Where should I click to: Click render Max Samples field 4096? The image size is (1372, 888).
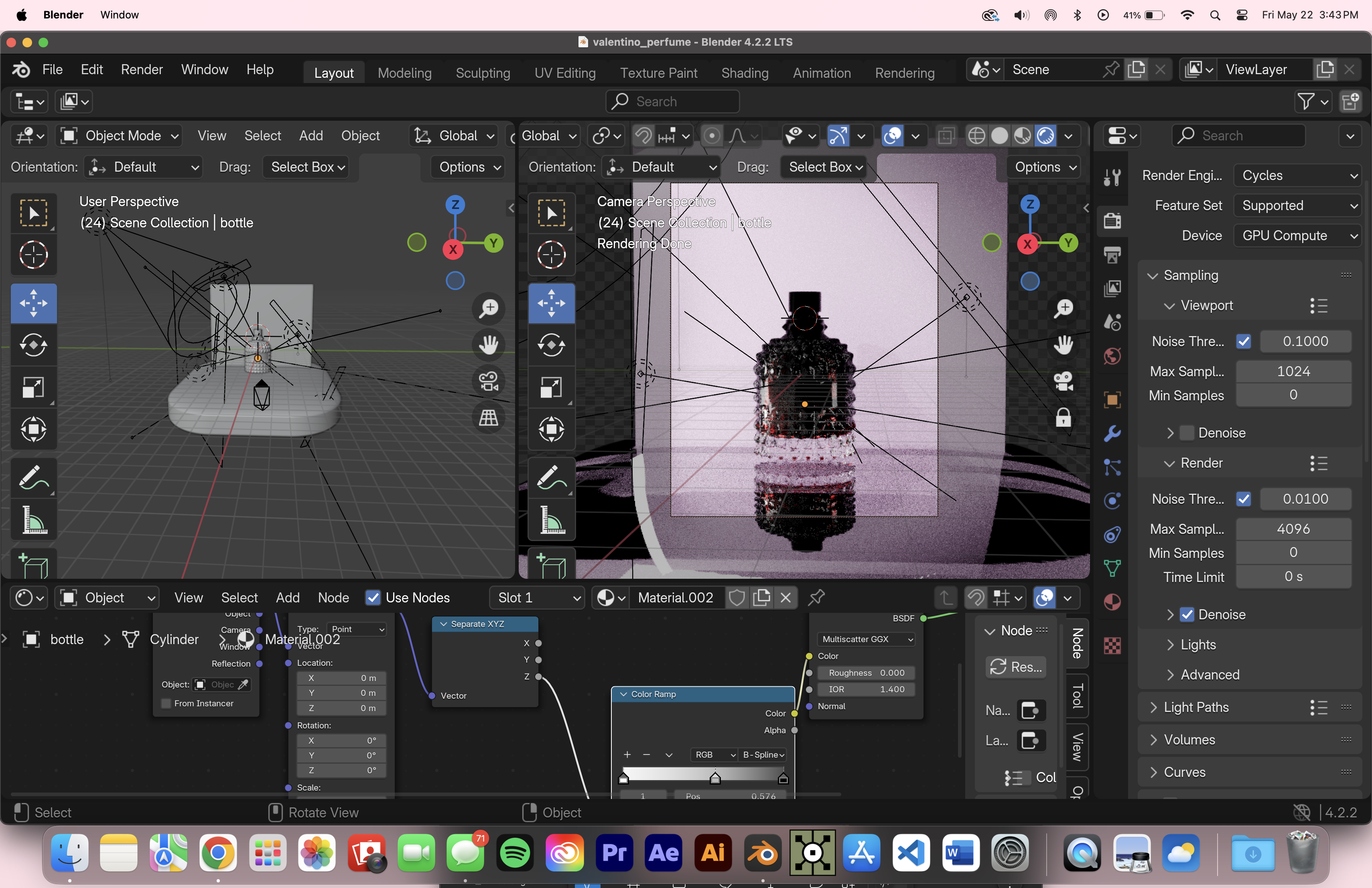click(1294, 529)
